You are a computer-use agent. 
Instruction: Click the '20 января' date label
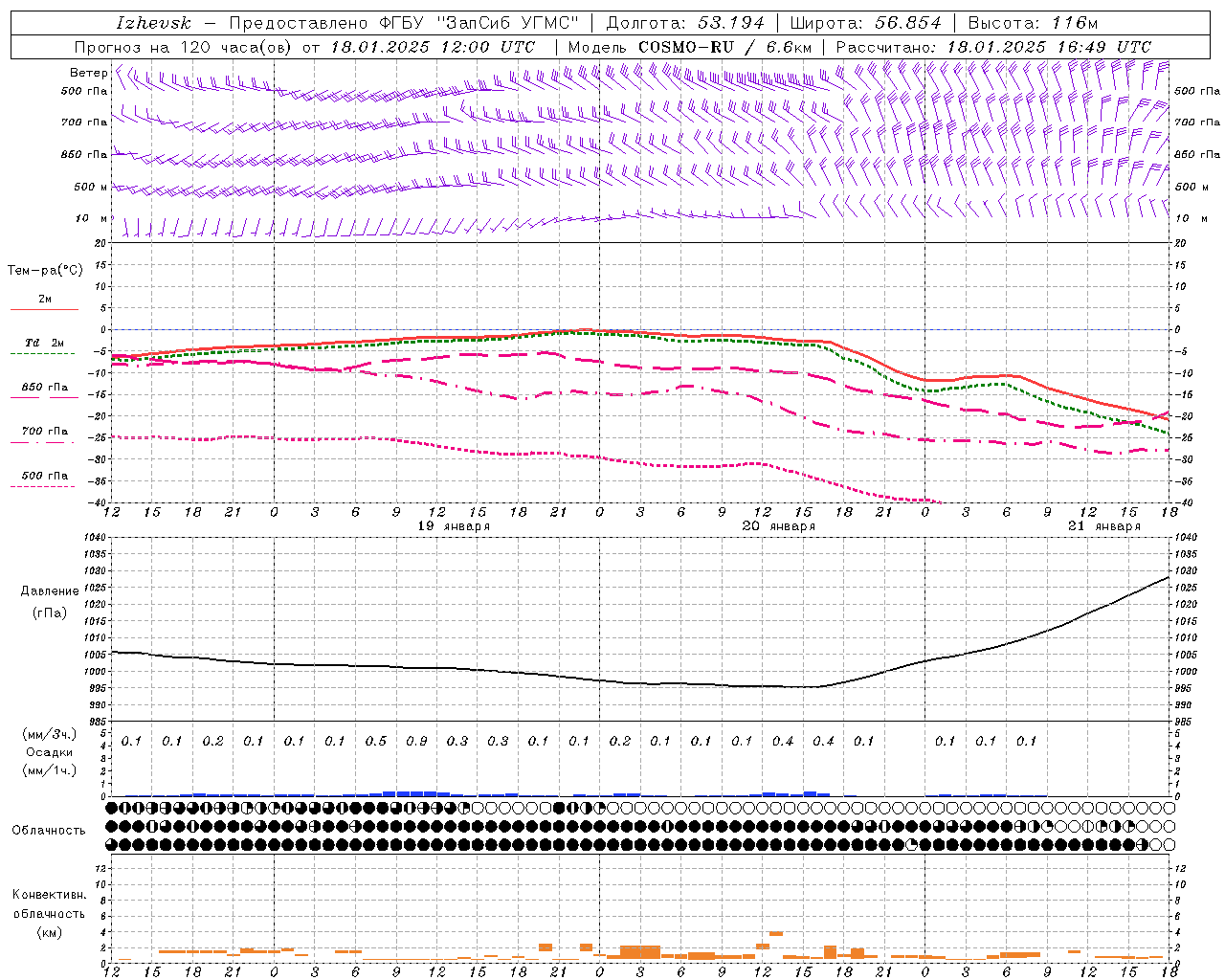point(779,526)
